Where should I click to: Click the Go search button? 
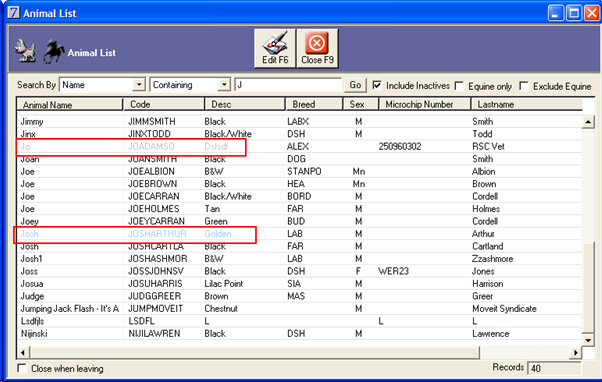click(355, 85)
